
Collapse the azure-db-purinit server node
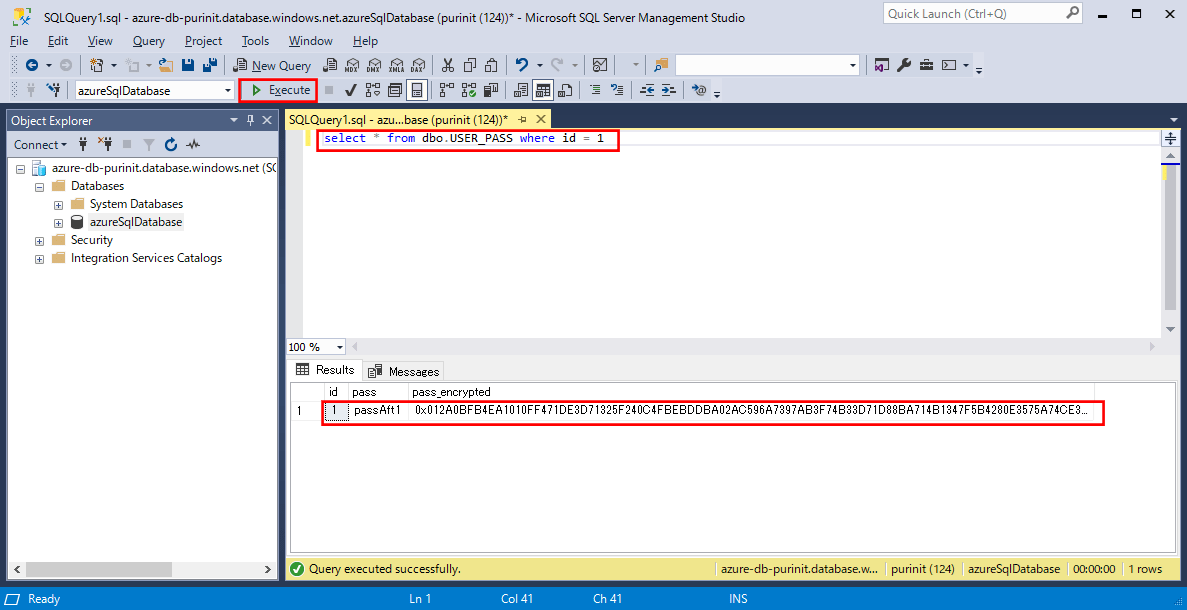(x=20, y=168)
